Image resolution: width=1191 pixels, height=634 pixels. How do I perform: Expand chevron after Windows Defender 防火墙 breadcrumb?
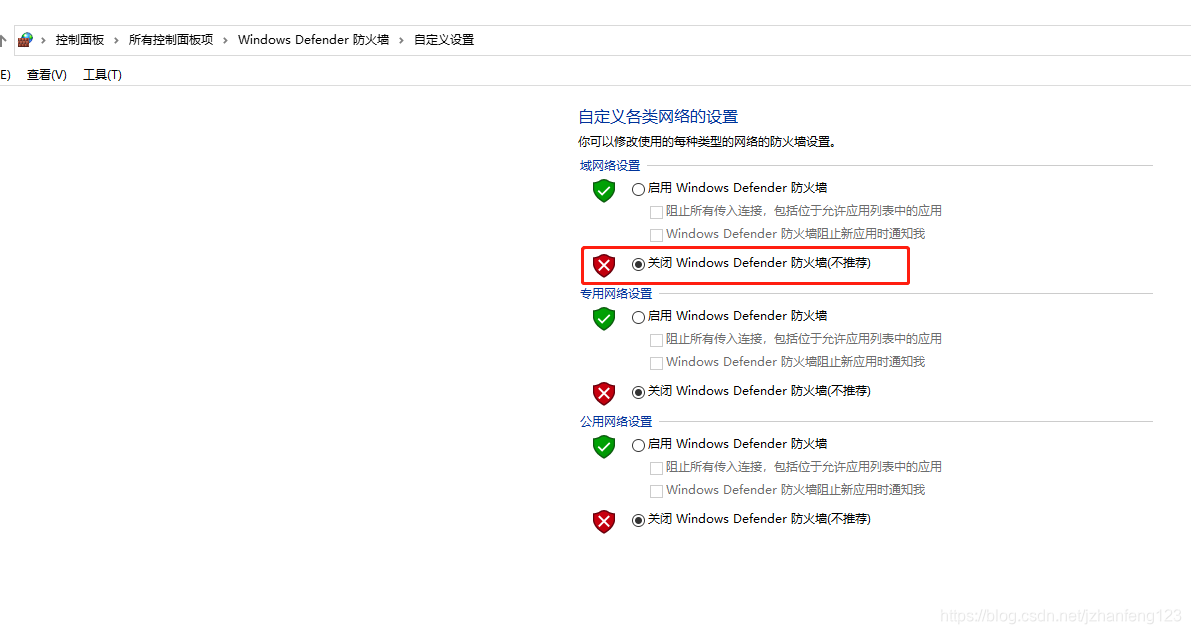pyautogui.click(x=401, y=40)
